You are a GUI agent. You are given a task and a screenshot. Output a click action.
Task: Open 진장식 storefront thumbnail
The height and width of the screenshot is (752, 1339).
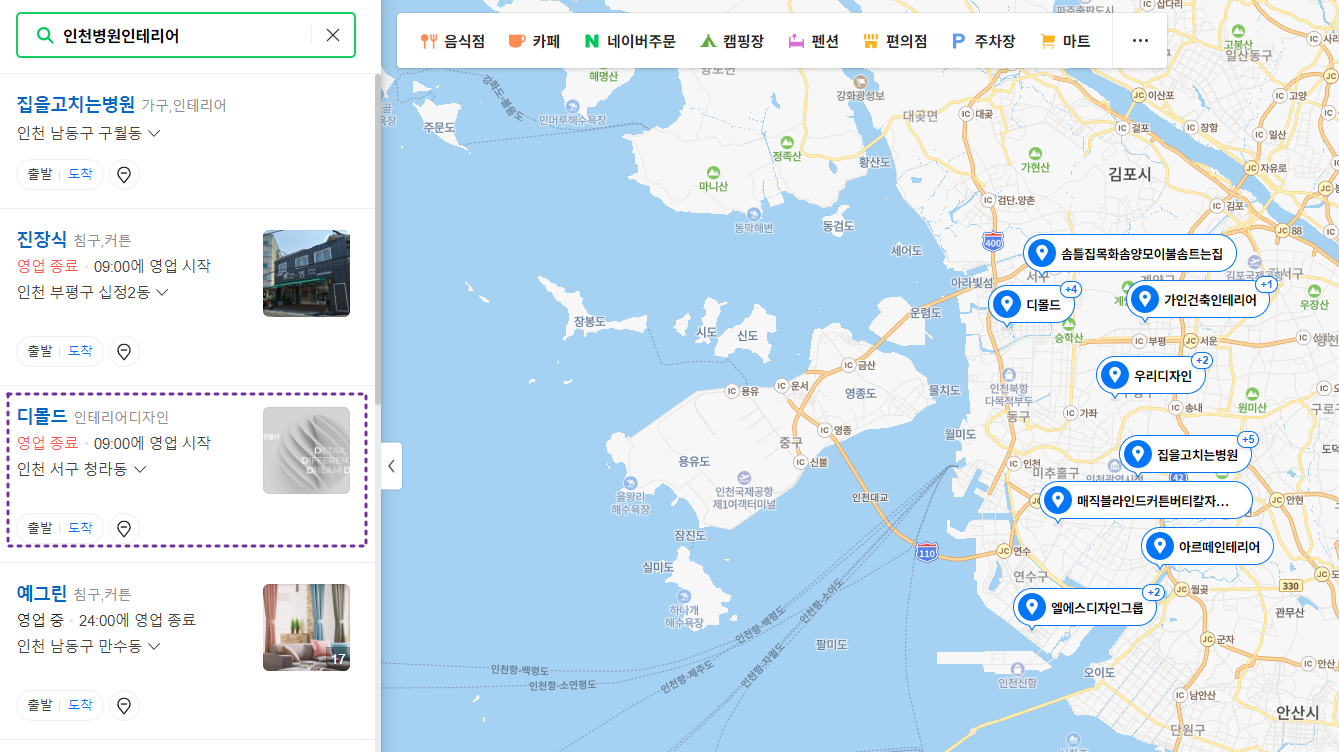click(x=306, y=273)
